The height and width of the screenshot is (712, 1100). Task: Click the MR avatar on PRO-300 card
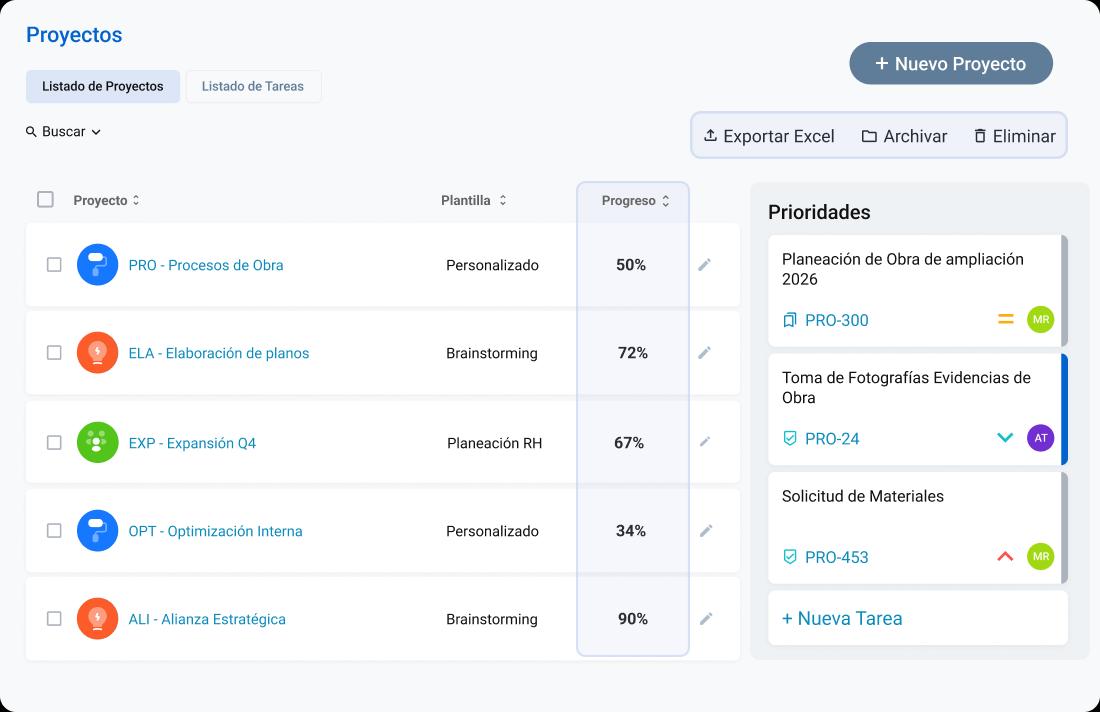pyautogui.click(x=1040, y=319)
